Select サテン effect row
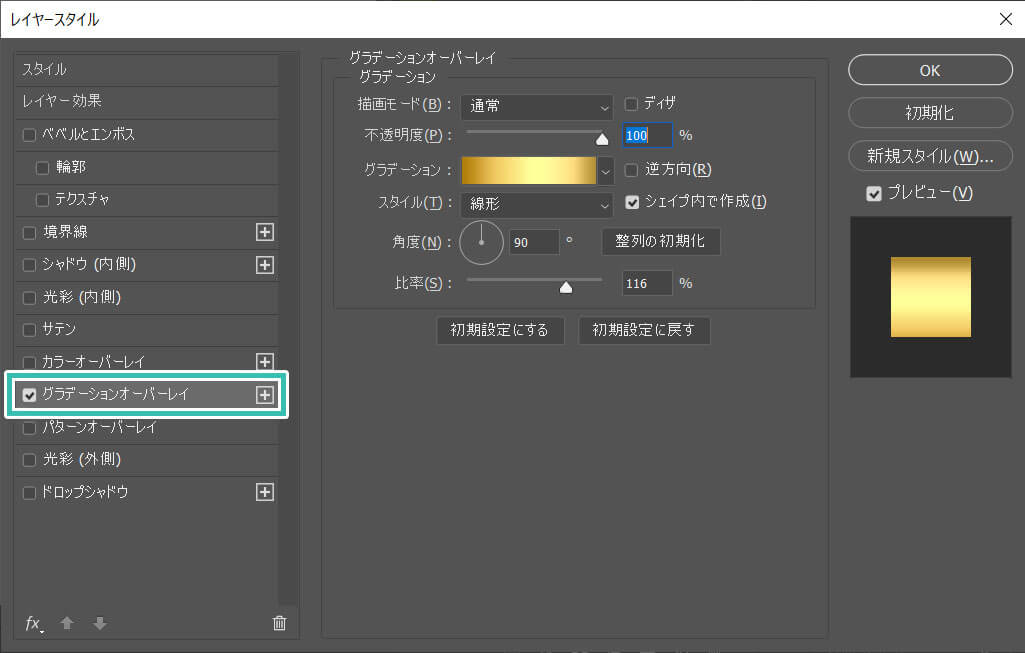Image resolution: width=1025 pixels, height=653 pixels. [147, 329]
